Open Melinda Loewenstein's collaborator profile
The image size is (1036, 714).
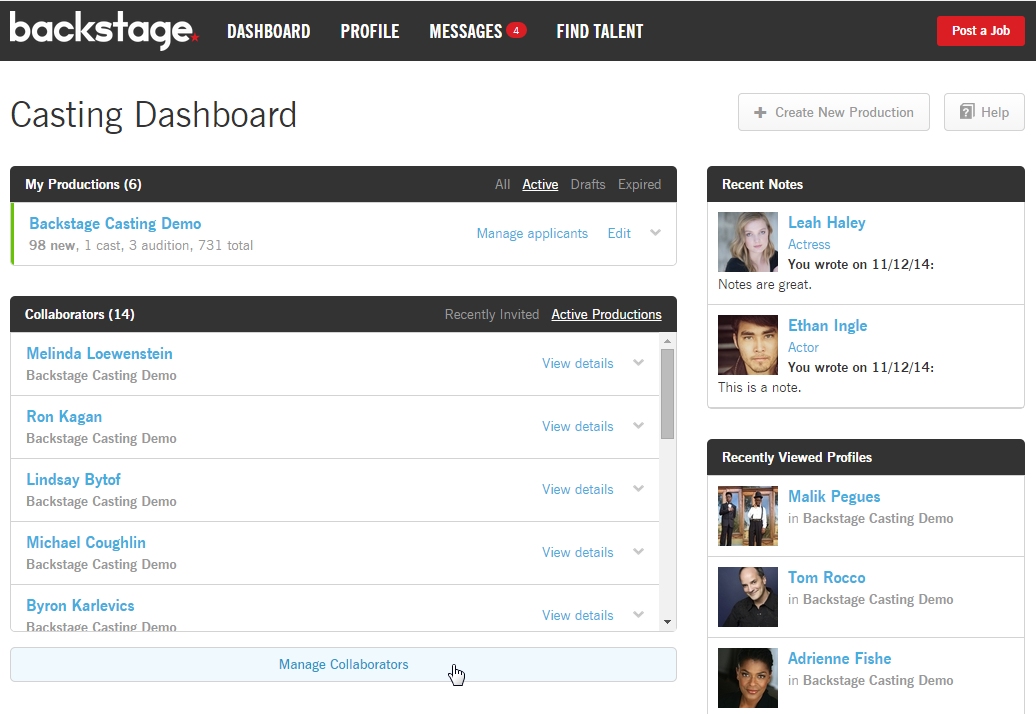(x=99, y=353)
